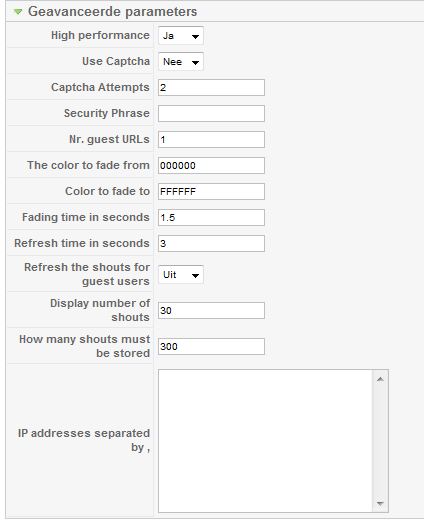
Task: Click How many shouts must be stored field
Action: click(211, 347)
